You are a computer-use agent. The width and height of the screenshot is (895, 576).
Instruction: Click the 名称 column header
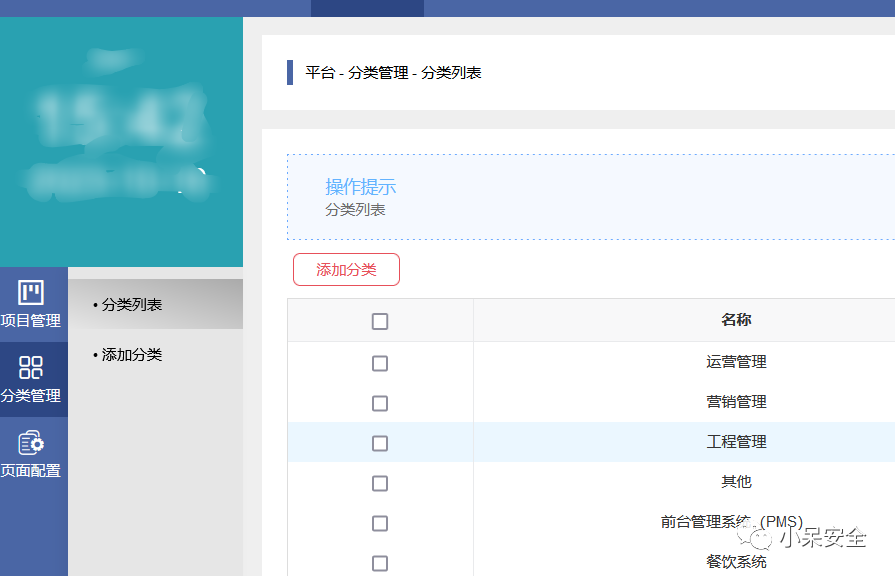coord(735,320)
